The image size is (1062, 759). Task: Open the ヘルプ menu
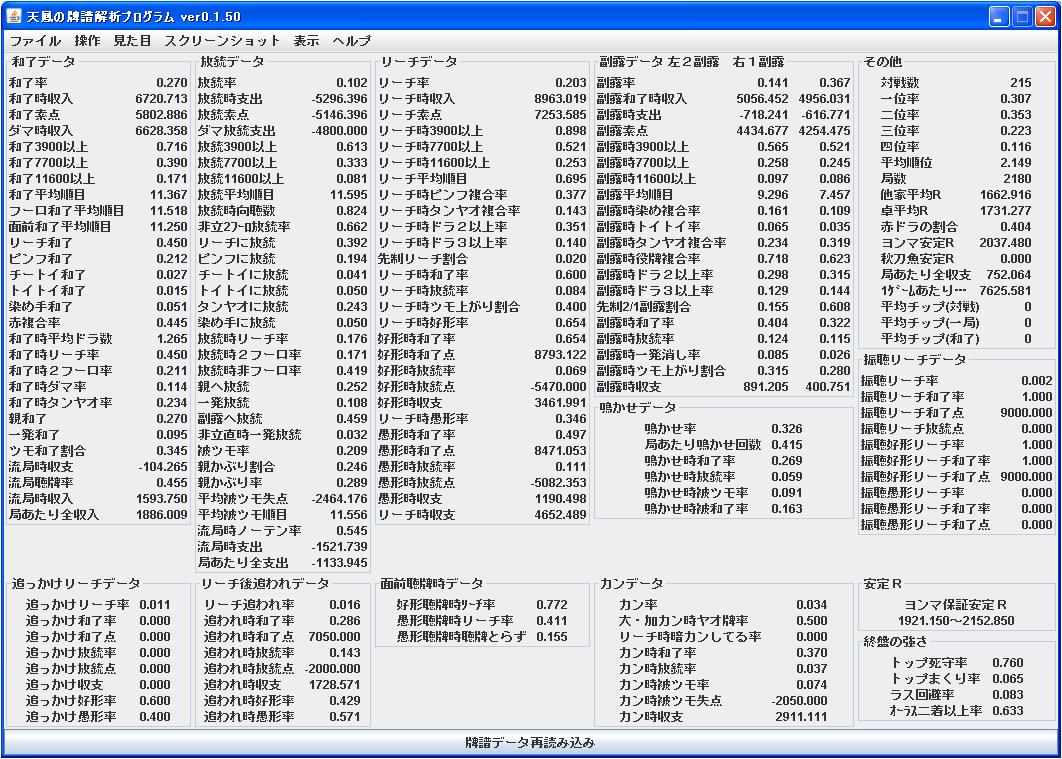pyautogui.click(x=351, y=41)
